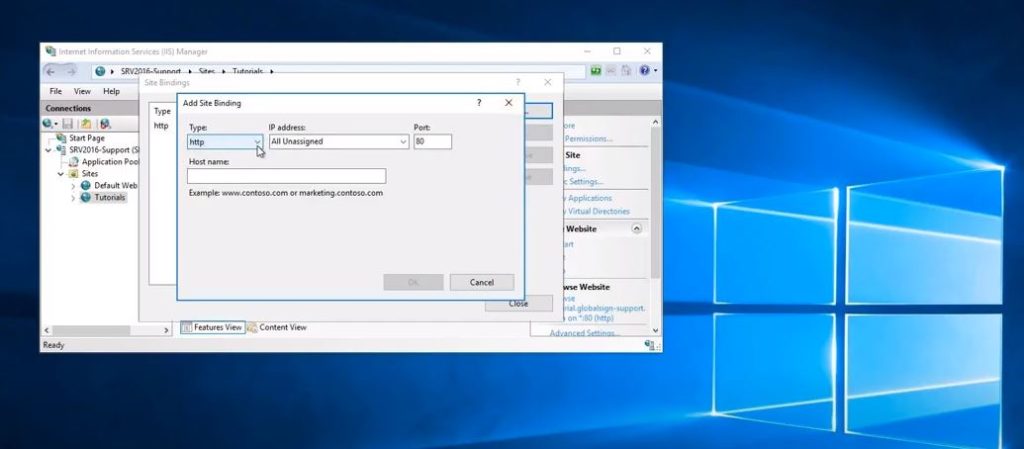Click SRV2016-Support in the breadcrumb path

click(x=151, y=71)
